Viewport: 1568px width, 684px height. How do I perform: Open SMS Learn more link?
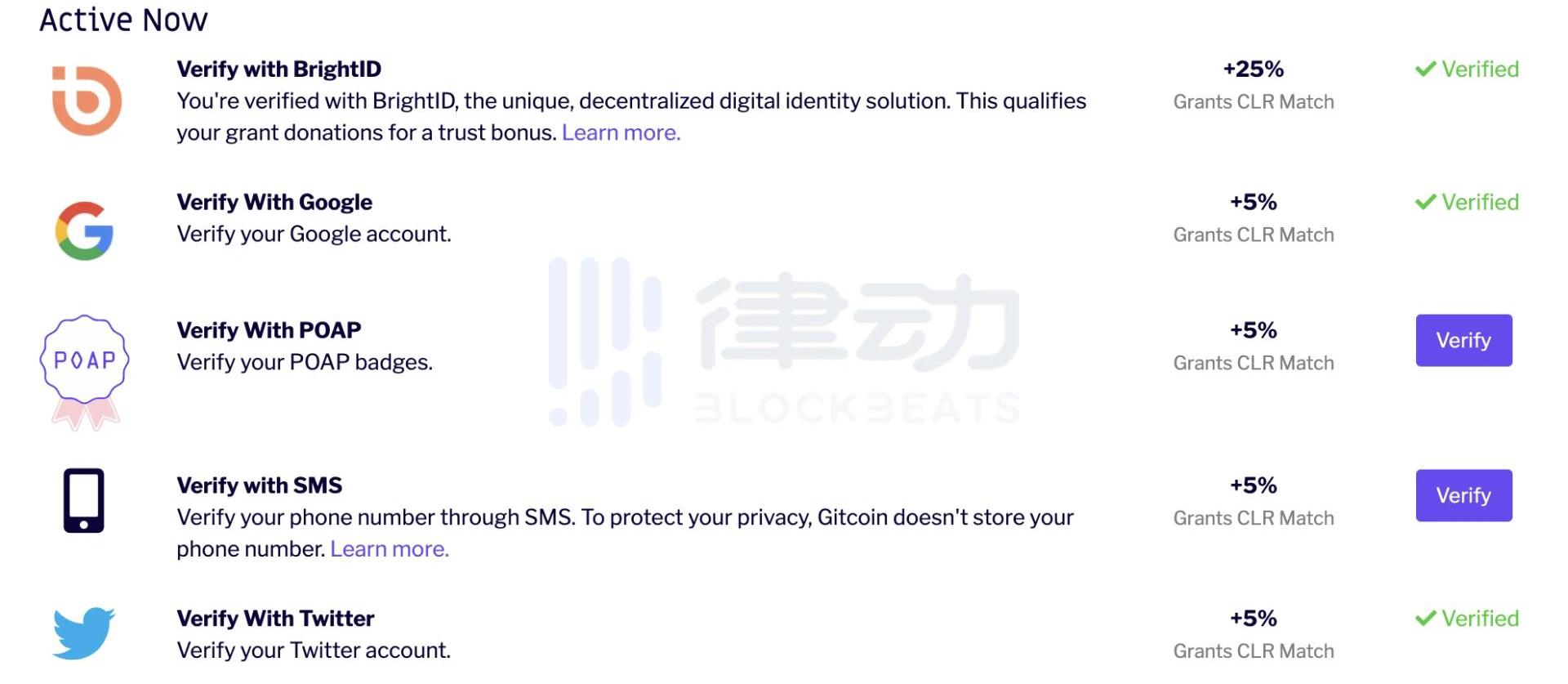click(390, 548)
